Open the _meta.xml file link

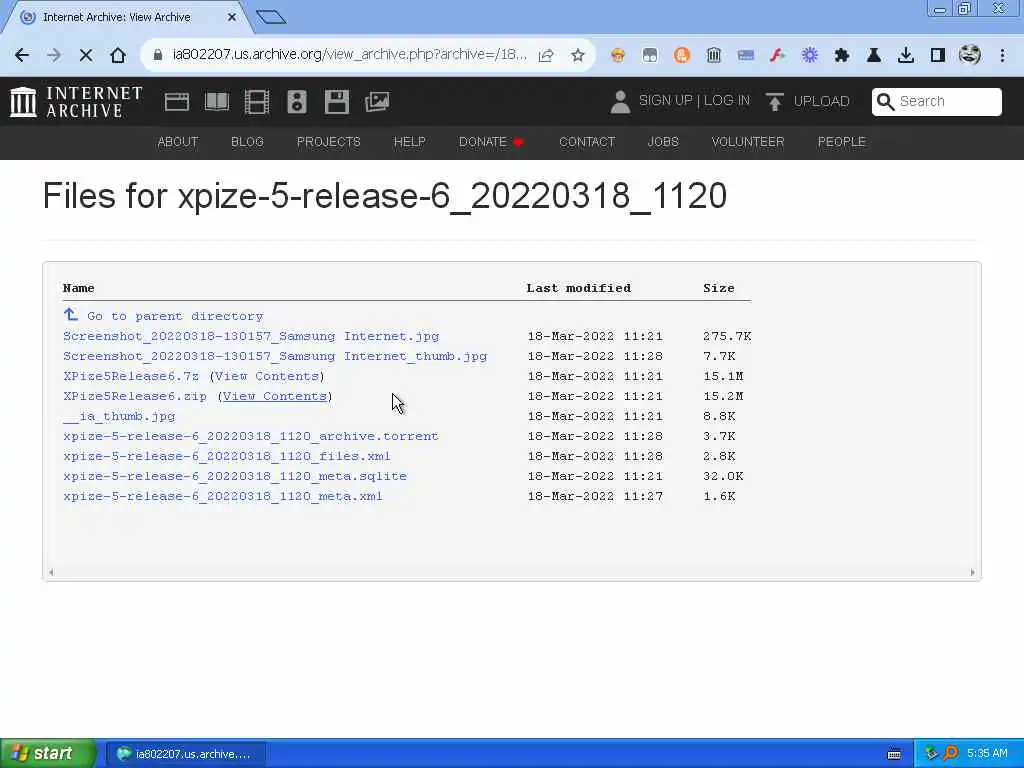coord(223,496)
